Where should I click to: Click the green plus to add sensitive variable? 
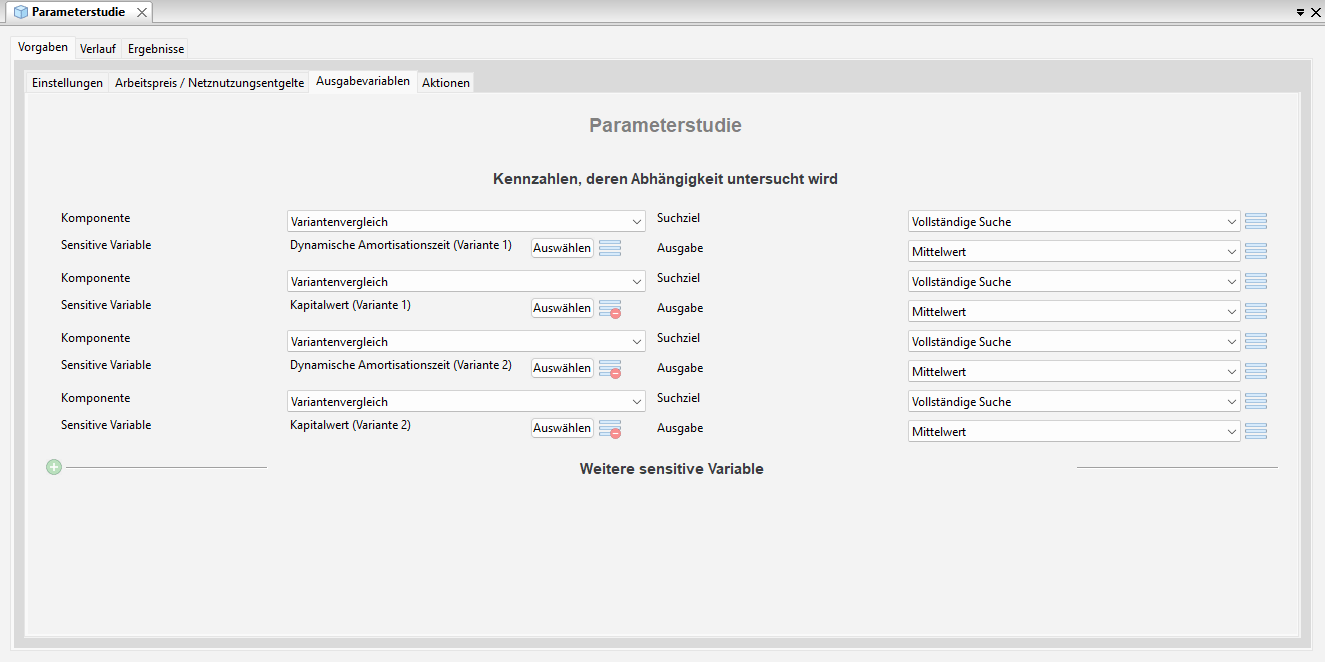(x=54, y=467)
